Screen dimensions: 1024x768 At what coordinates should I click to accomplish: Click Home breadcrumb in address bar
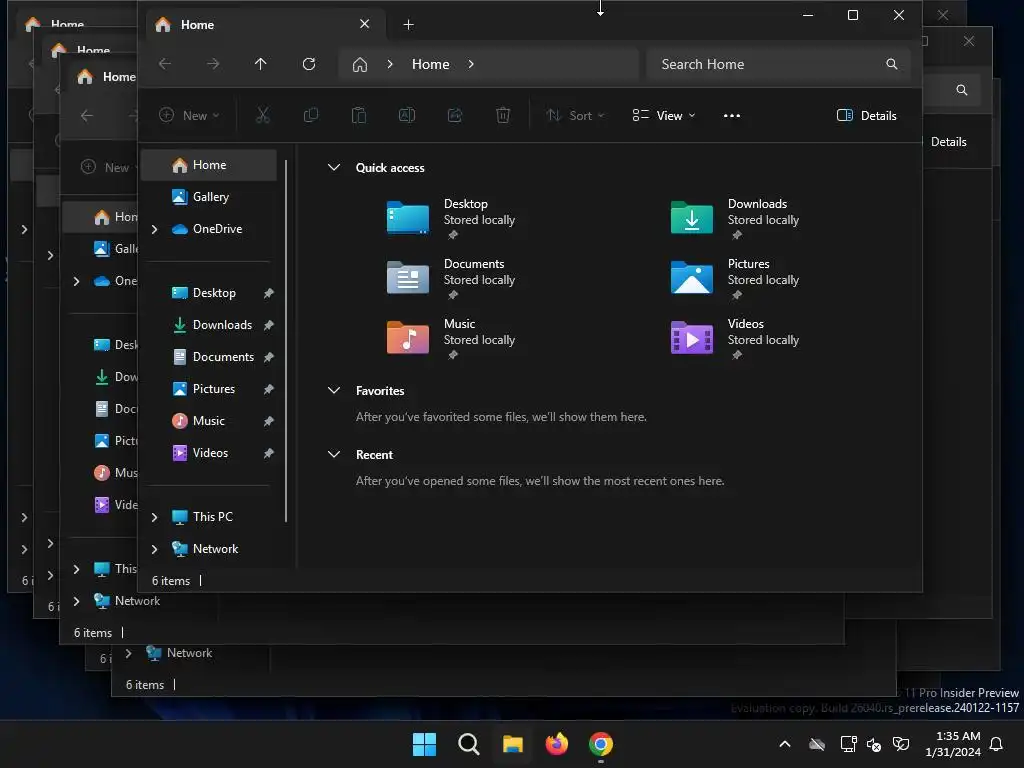coord(430,64)
